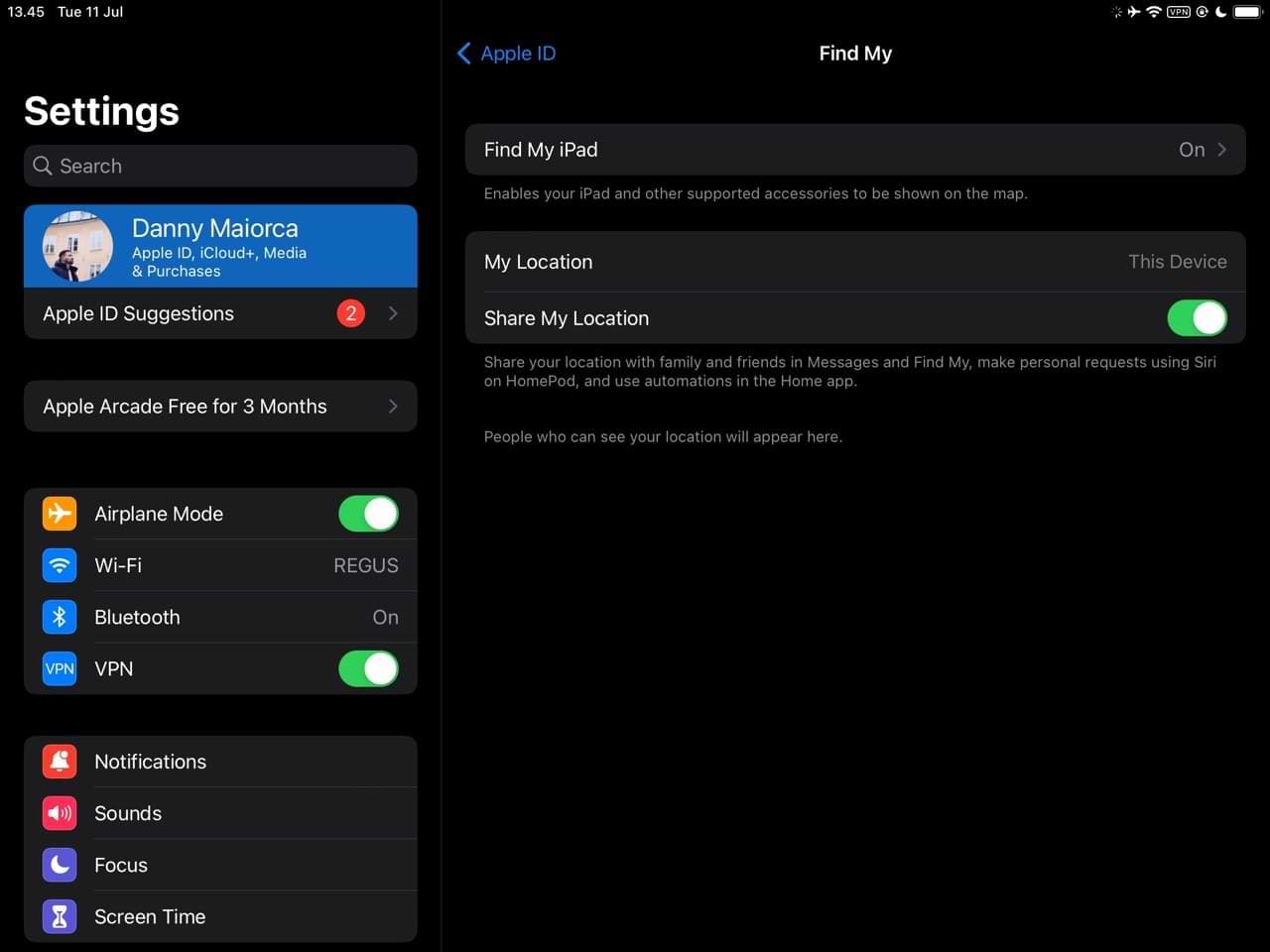1270x952 pixels.
Task: Tap the Screen Time hourglass icon
Action: pyautogui.click(x=60, y=916)
